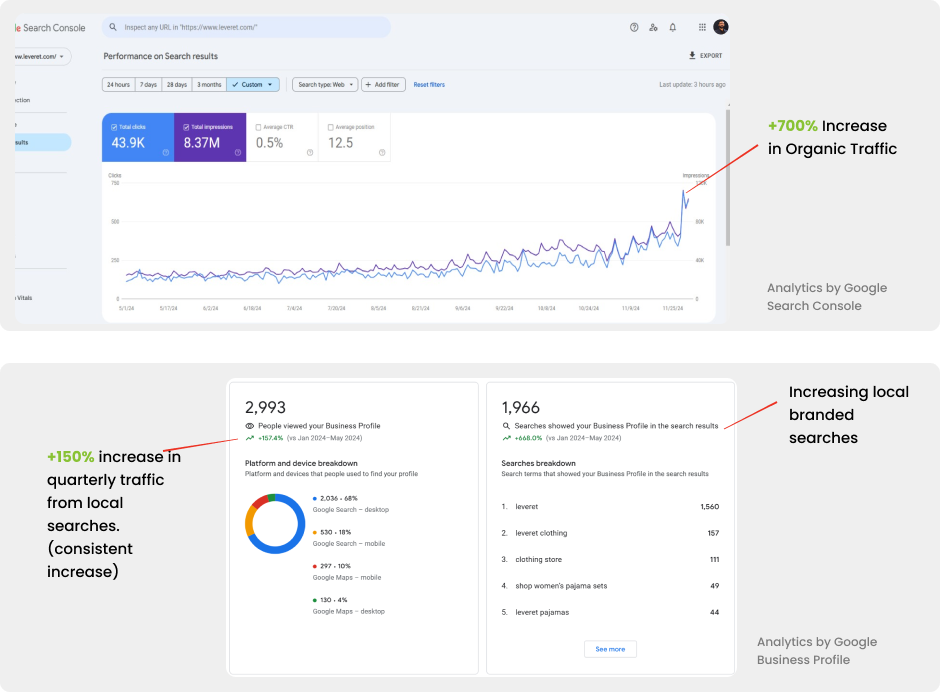The image size is (940, 692).
Task: Enable the Average position checkbox
Action: click(331, 127)
